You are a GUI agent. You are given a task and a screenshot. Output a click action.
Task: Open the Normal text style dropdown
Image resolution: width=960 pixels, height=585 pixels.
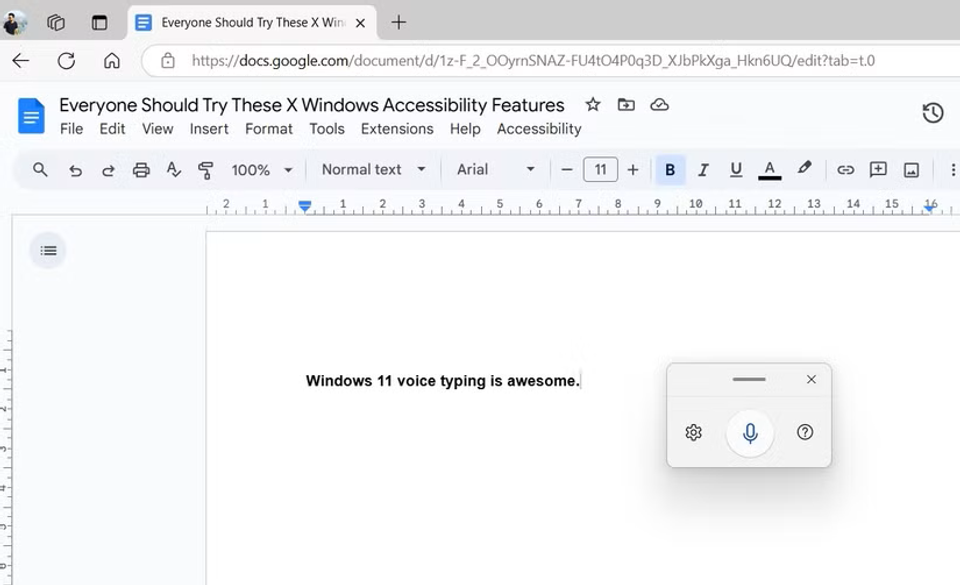pyautogui.click(x=373, y=170)
